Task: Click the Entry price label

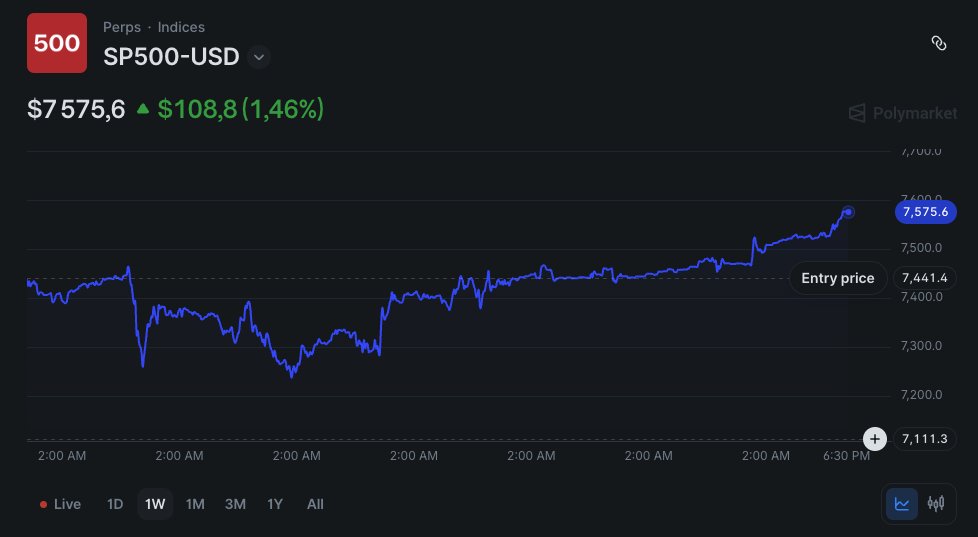Action: (x=838, y=278)
